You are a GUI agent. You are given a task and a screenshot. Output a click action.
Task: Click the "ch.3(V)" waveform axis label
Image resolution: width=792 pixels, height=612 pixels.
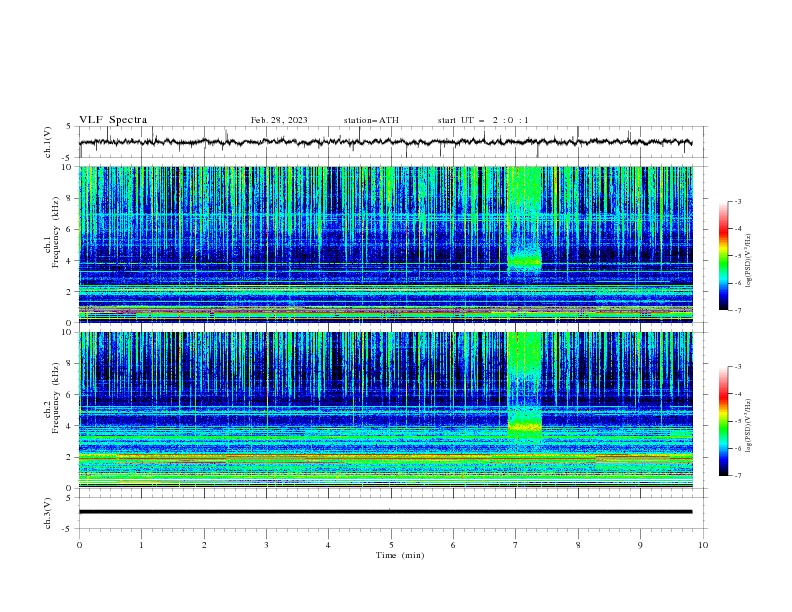48,513
